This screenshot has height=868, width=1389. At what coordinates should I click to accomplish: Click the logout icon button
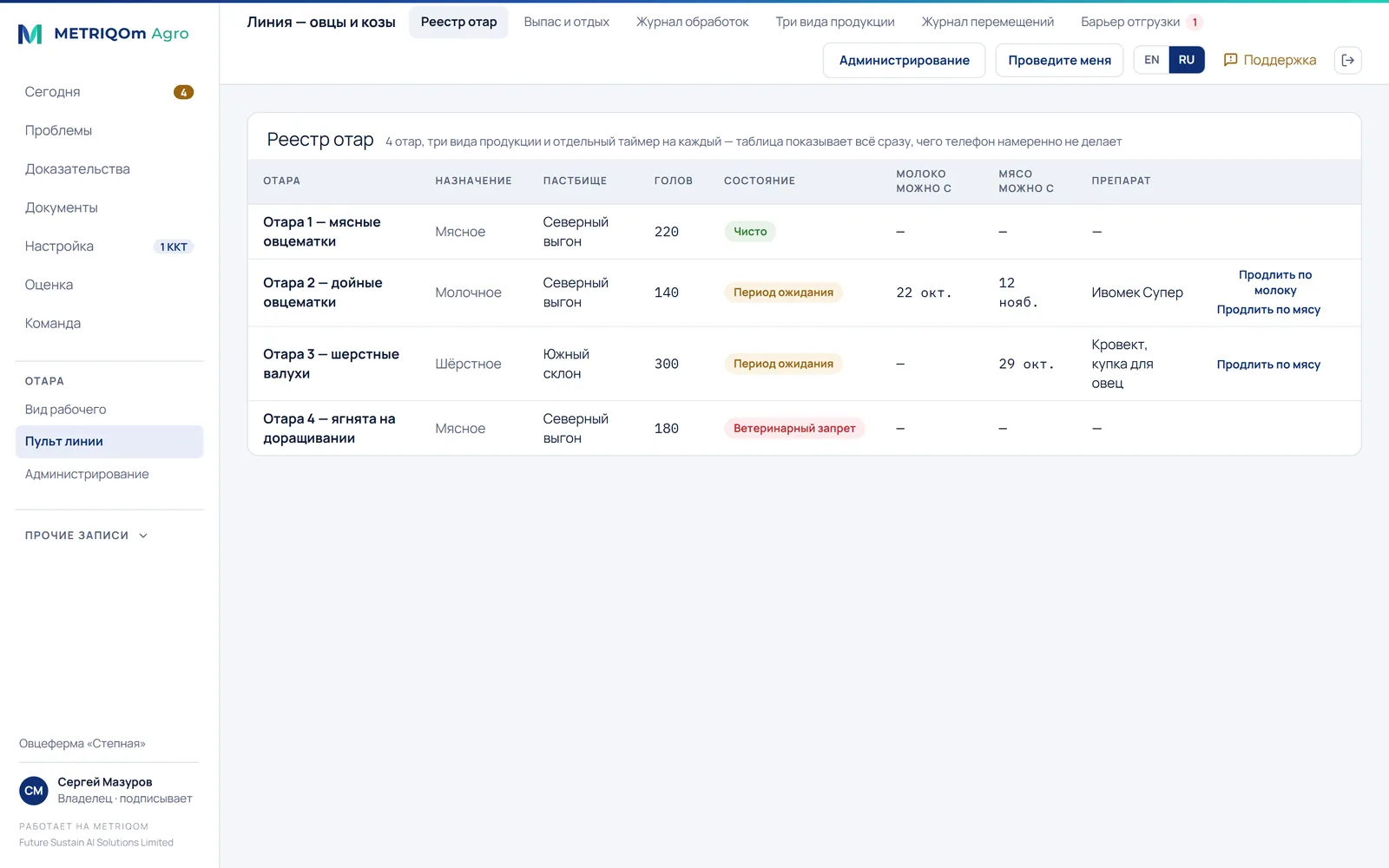click(1347, 60)
